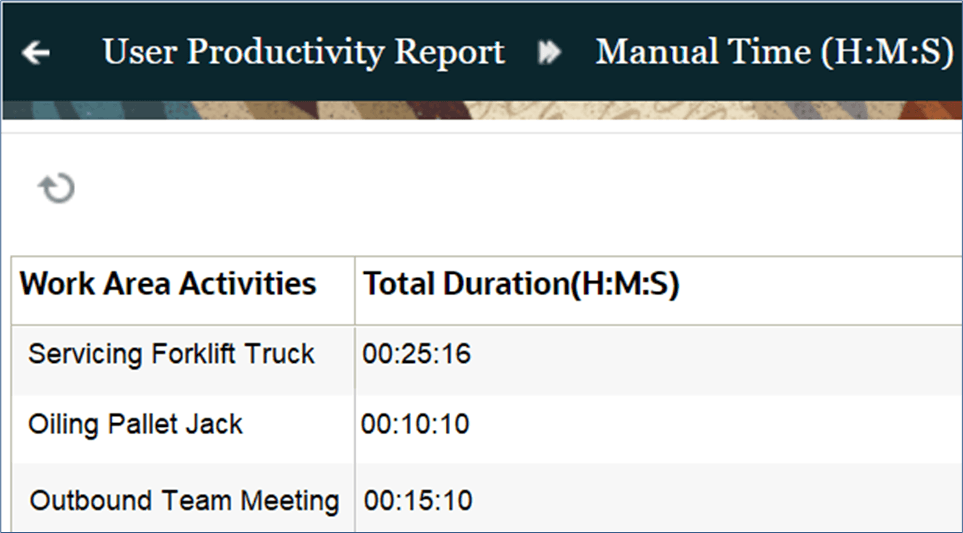Click the decorative banner strip

[x=480, y=110]
